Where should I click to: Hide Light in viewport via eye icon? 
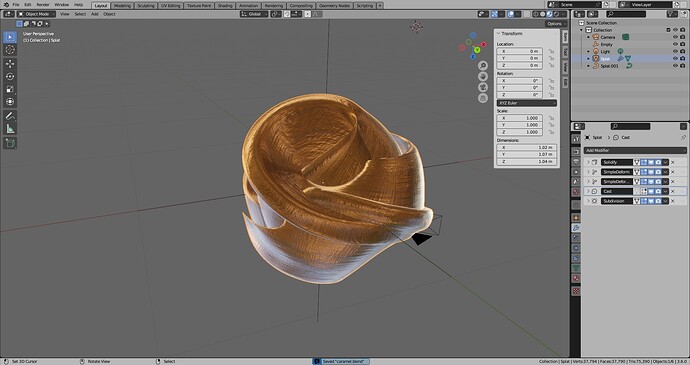tap(675, 52)
